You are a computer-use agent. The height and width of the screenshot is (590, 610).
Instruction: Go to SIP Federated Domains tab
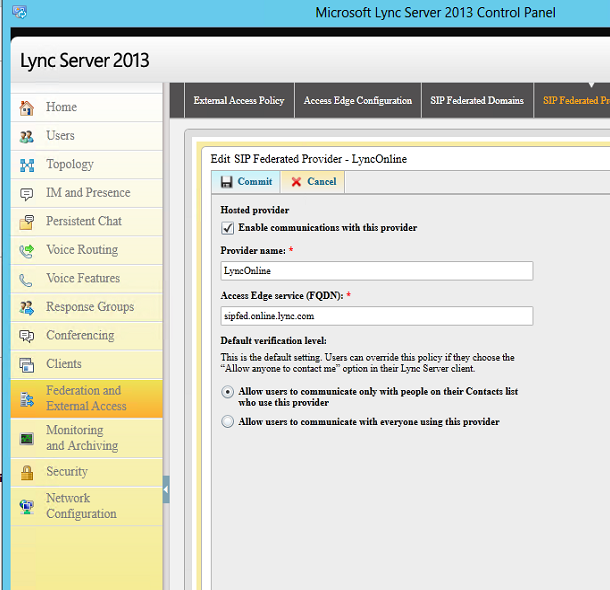point(477,101)
